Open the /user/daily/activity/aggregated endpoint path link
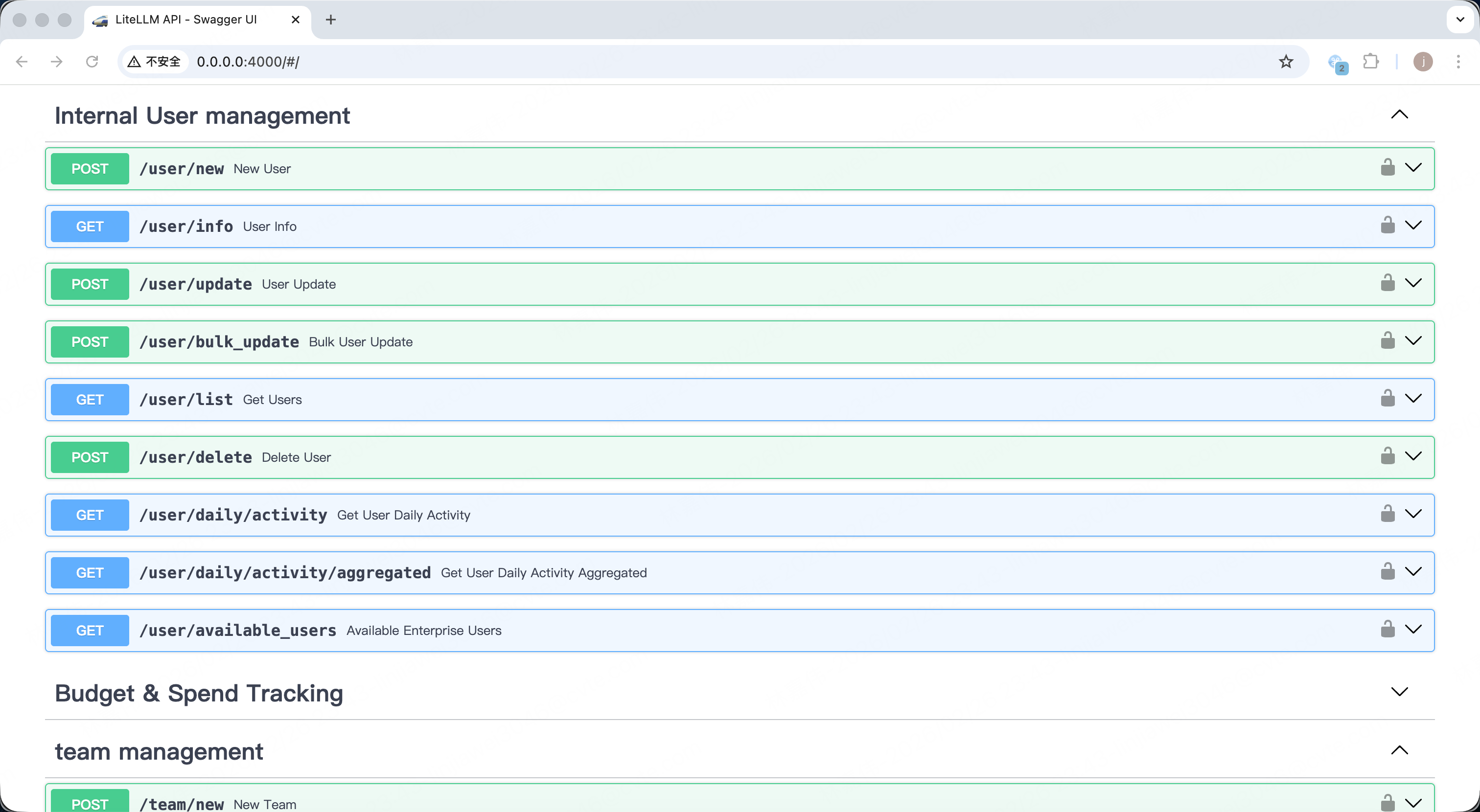Screen dimensions: 1480x812 click(x=285, y=572)
